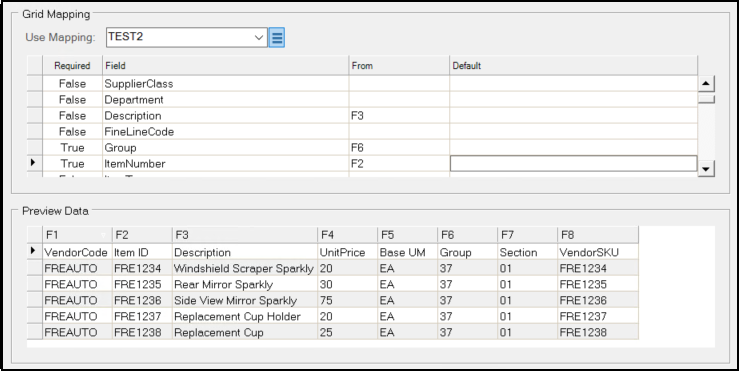739x371 pixels.
Task: Click the grid scrollbar up arrow
Action: point(706,84)
